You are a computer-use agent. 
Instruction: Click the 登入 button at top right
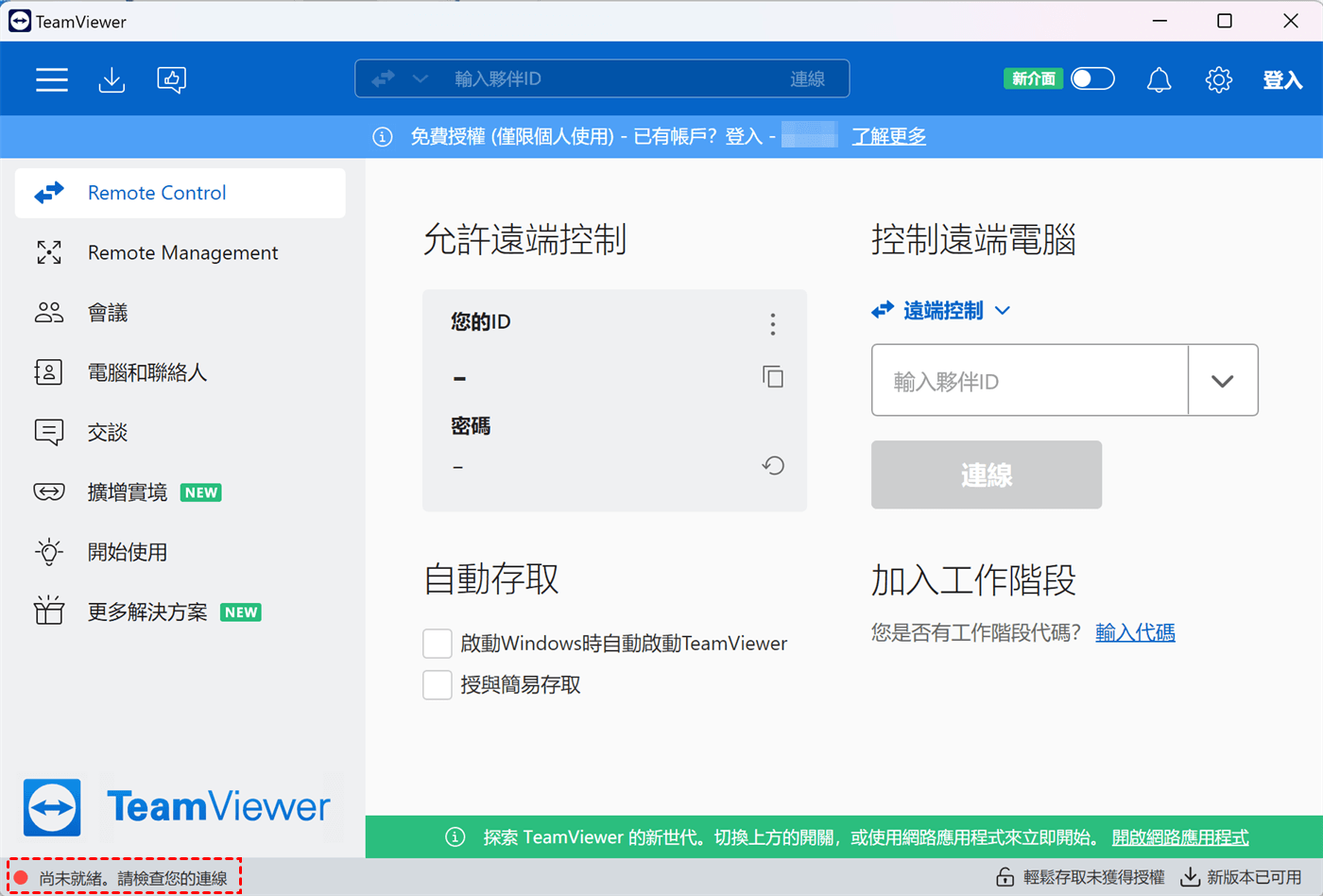[1282, 79]
